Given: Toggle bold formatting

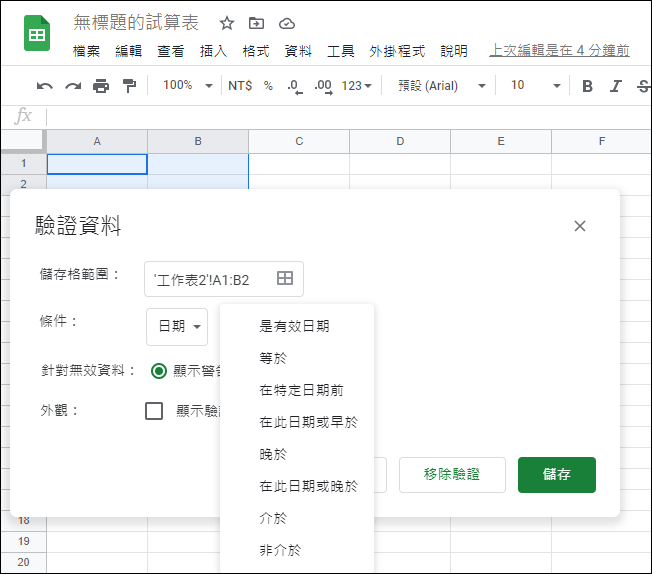Looking at the screenshot, I should [x=587, y=86].
